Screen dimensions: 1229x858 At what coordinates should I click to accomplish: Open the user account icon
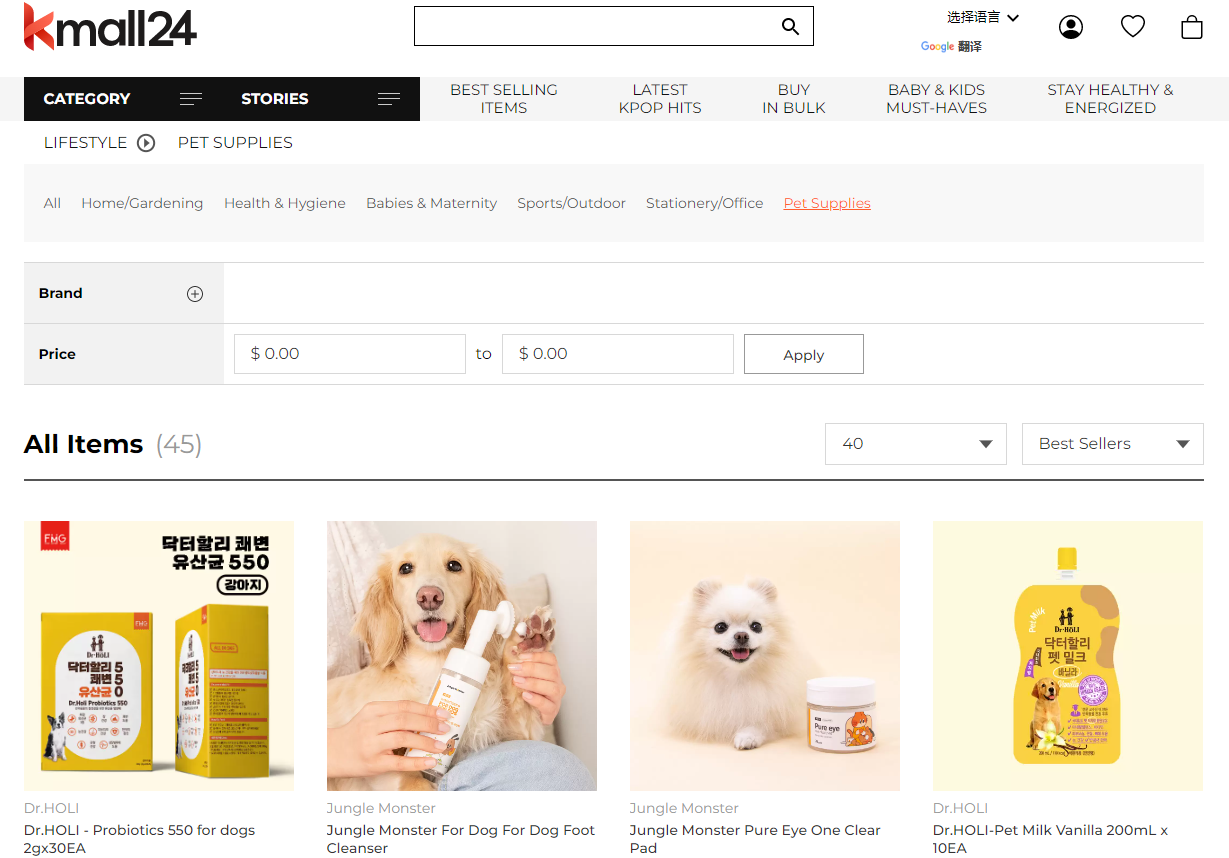pos(1071,27)
